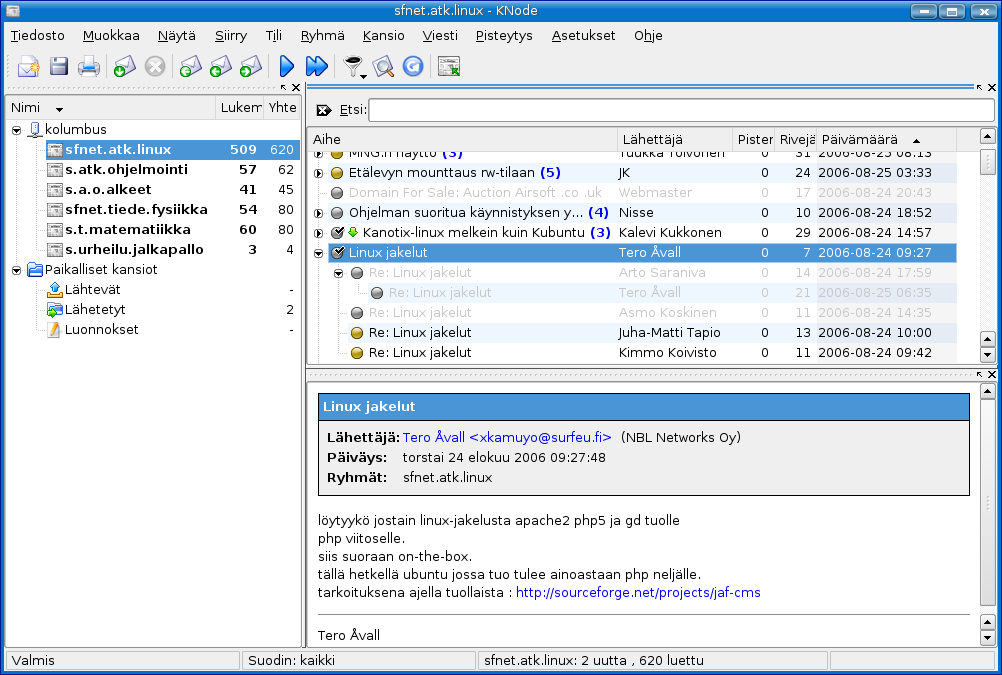Expand the Etälevyn mounttaus rw-tilaan thread
The height and width of the screenshot is (675, 1002).
click(319, 173)
